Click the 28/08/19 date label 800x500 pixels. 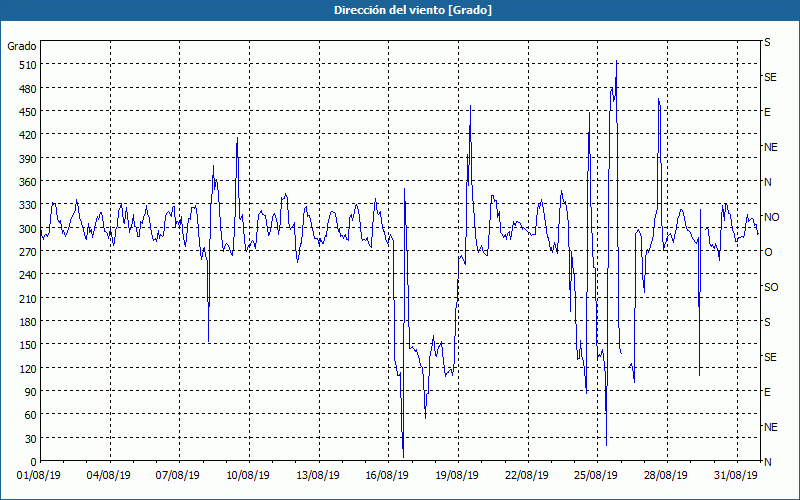666,476
